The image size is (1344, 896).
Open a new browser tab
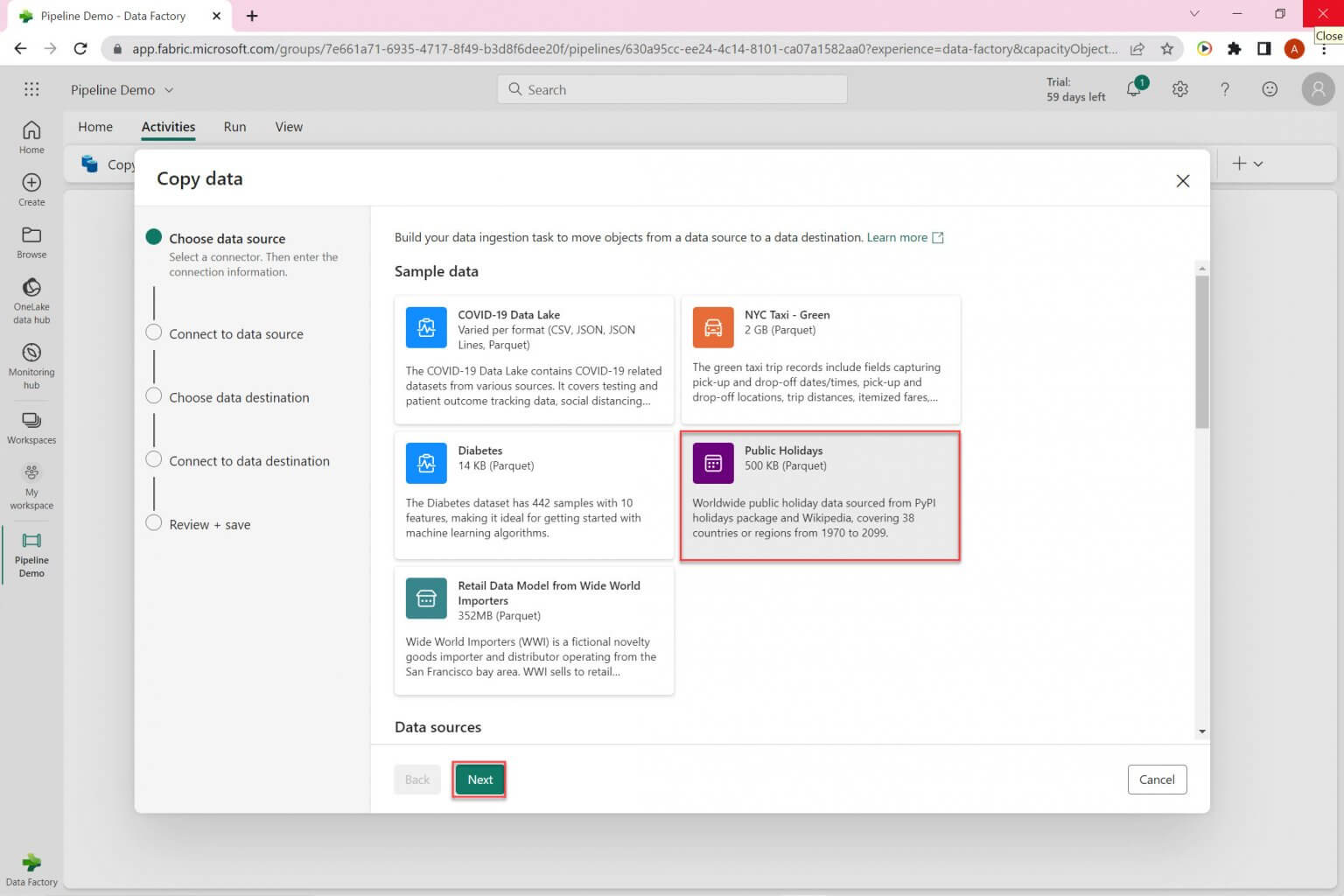click(252, 16)
